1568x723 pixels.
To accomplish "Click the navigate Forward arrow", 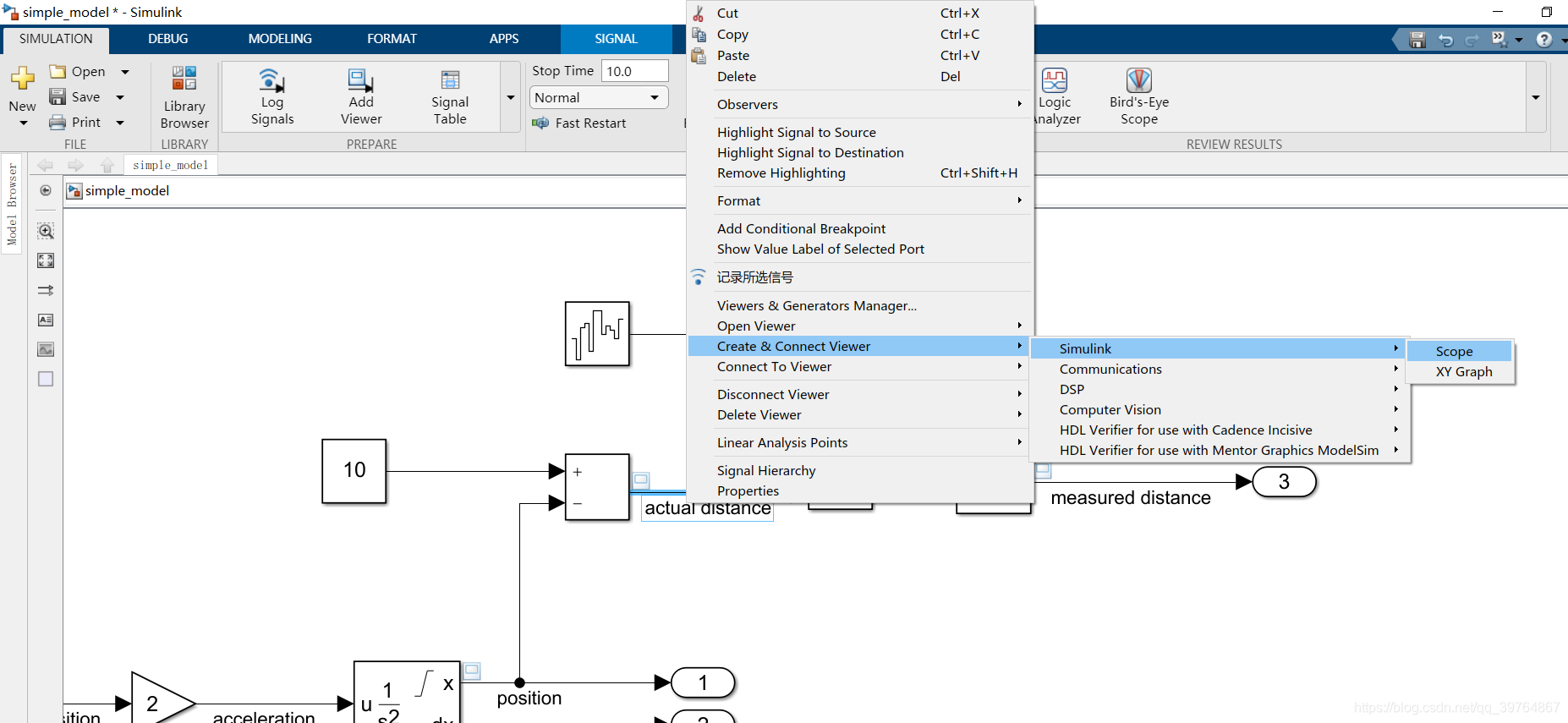I will (x=76, y=165).
